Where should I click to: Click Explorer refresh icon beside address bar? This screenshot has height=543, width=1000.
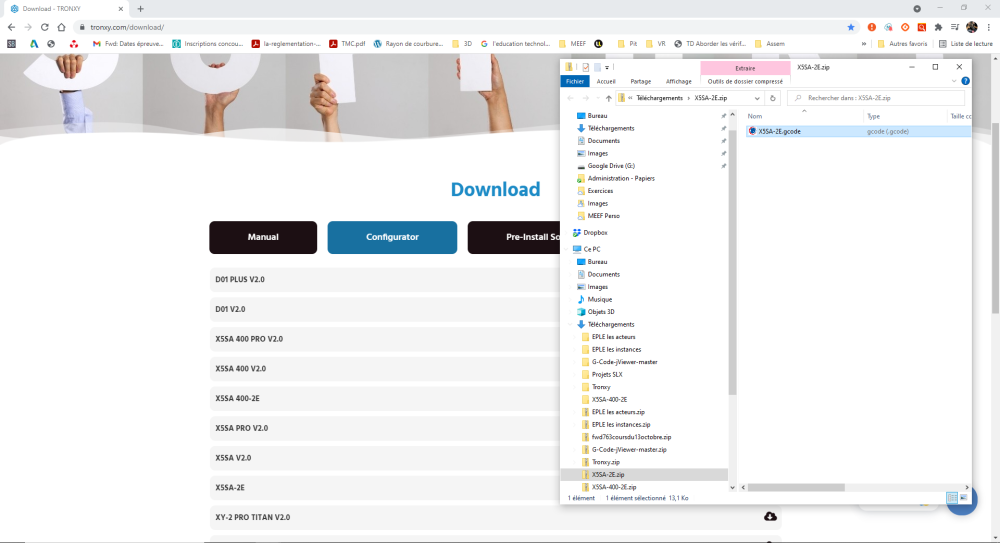click(x=772, y=98)
